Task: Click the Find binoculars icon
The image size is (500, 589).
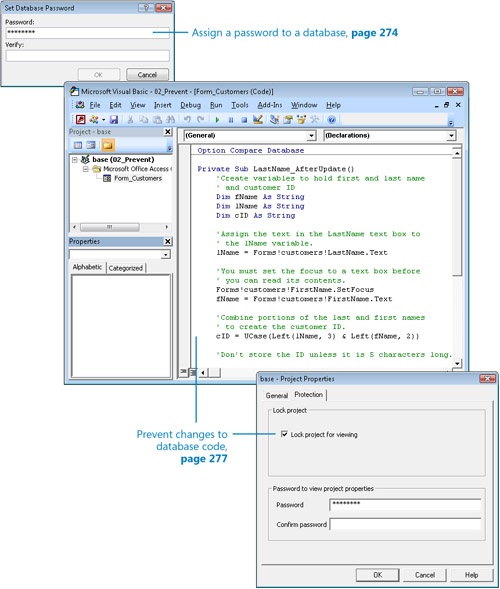Action: pyautogui.click(x=171, y=119)
